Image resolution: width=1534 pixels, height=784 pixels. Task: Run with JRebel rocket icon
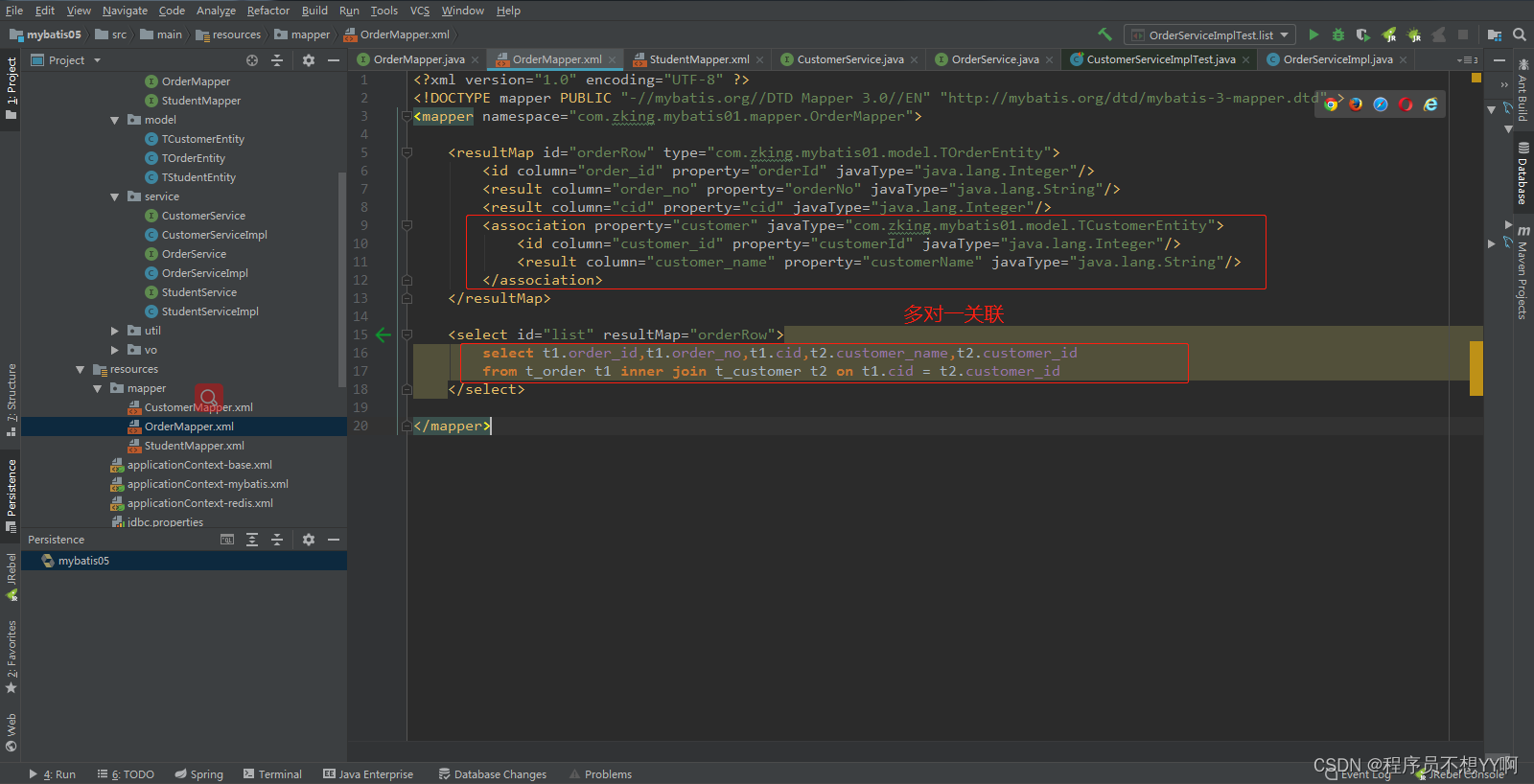[x=1388, y=35]
